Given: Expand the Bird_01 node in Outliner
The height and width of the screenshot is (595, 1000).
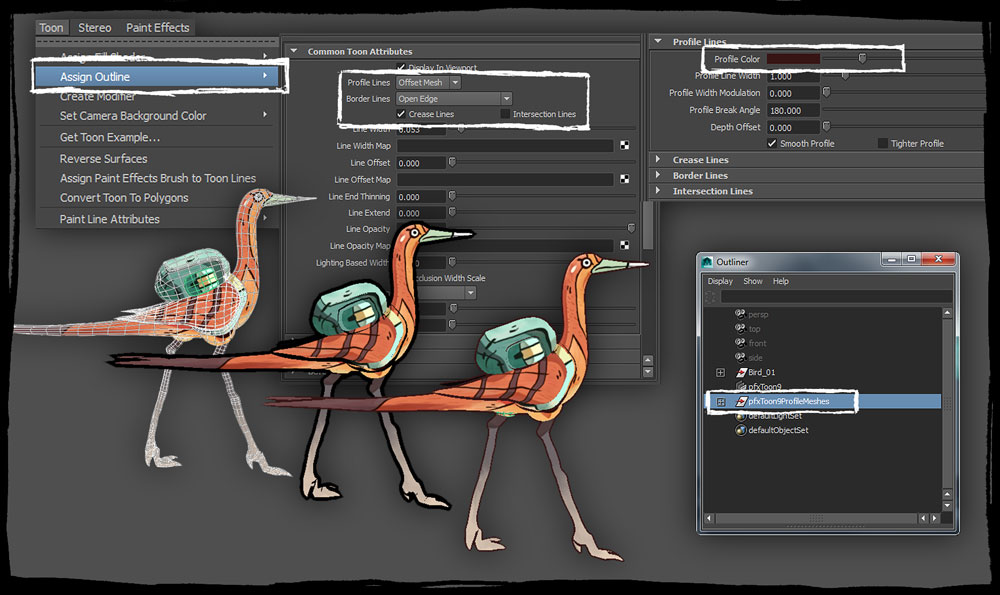Looking at the screenshot, I should tap(721, 372).
